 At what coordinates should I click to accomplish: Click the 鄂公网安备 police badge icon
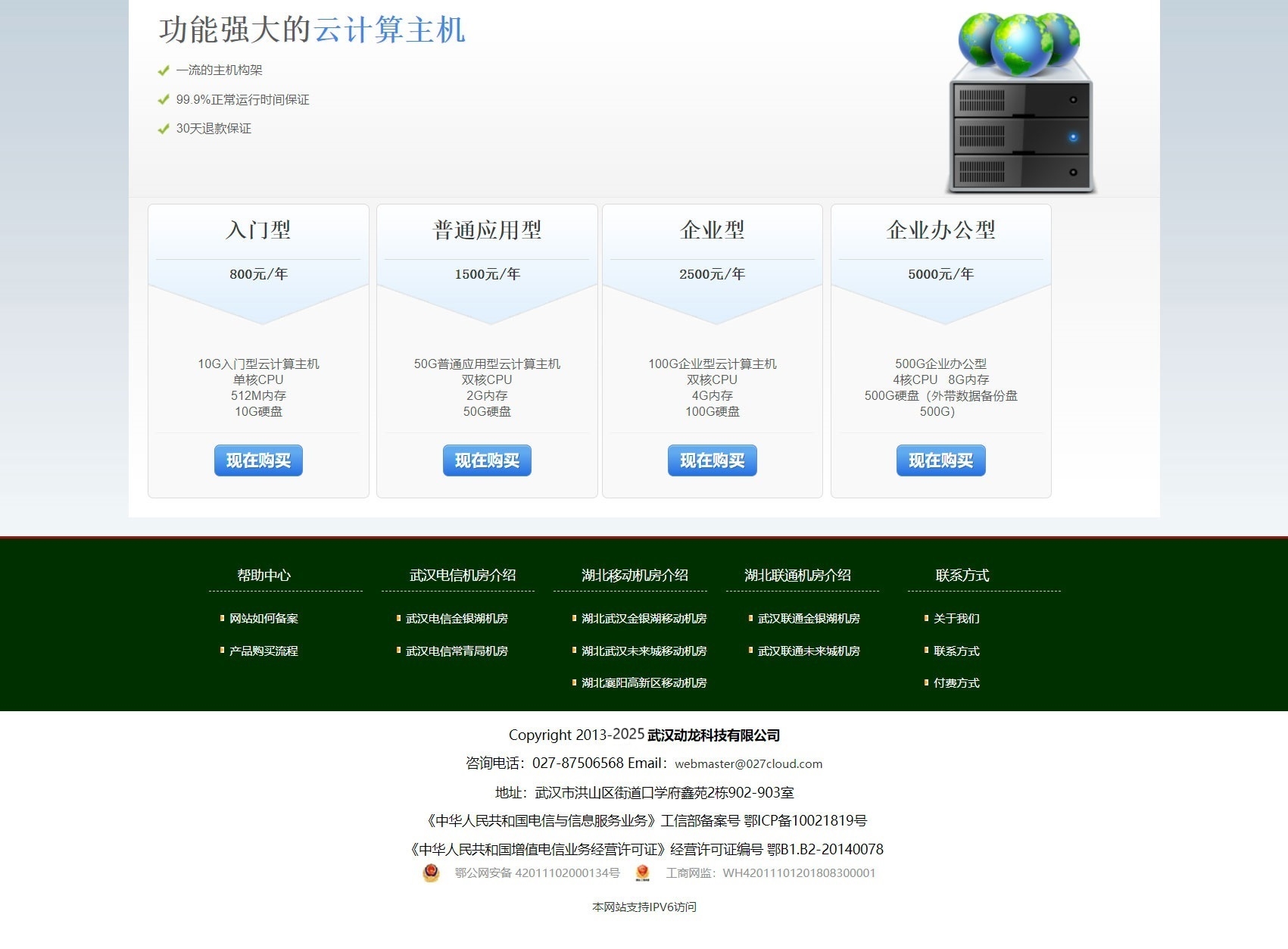pos(431,873)
